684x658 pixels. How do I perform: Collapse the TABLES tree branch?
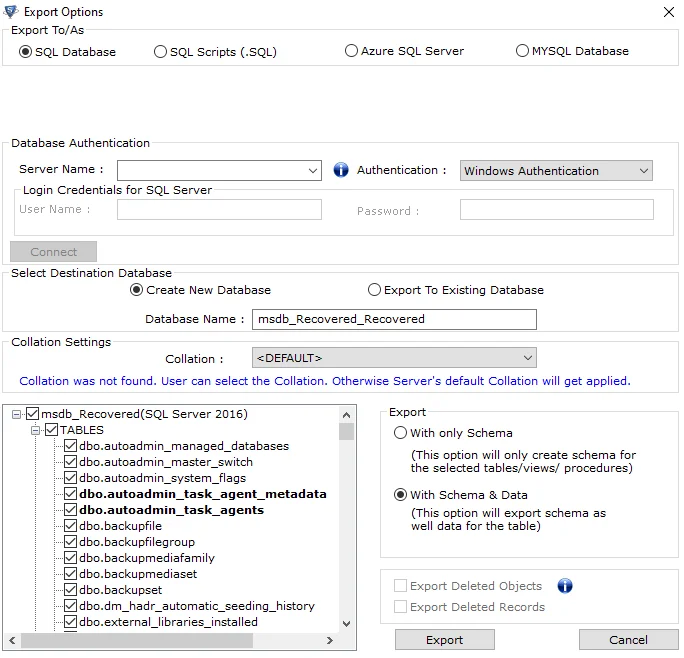tap(35, 430)
